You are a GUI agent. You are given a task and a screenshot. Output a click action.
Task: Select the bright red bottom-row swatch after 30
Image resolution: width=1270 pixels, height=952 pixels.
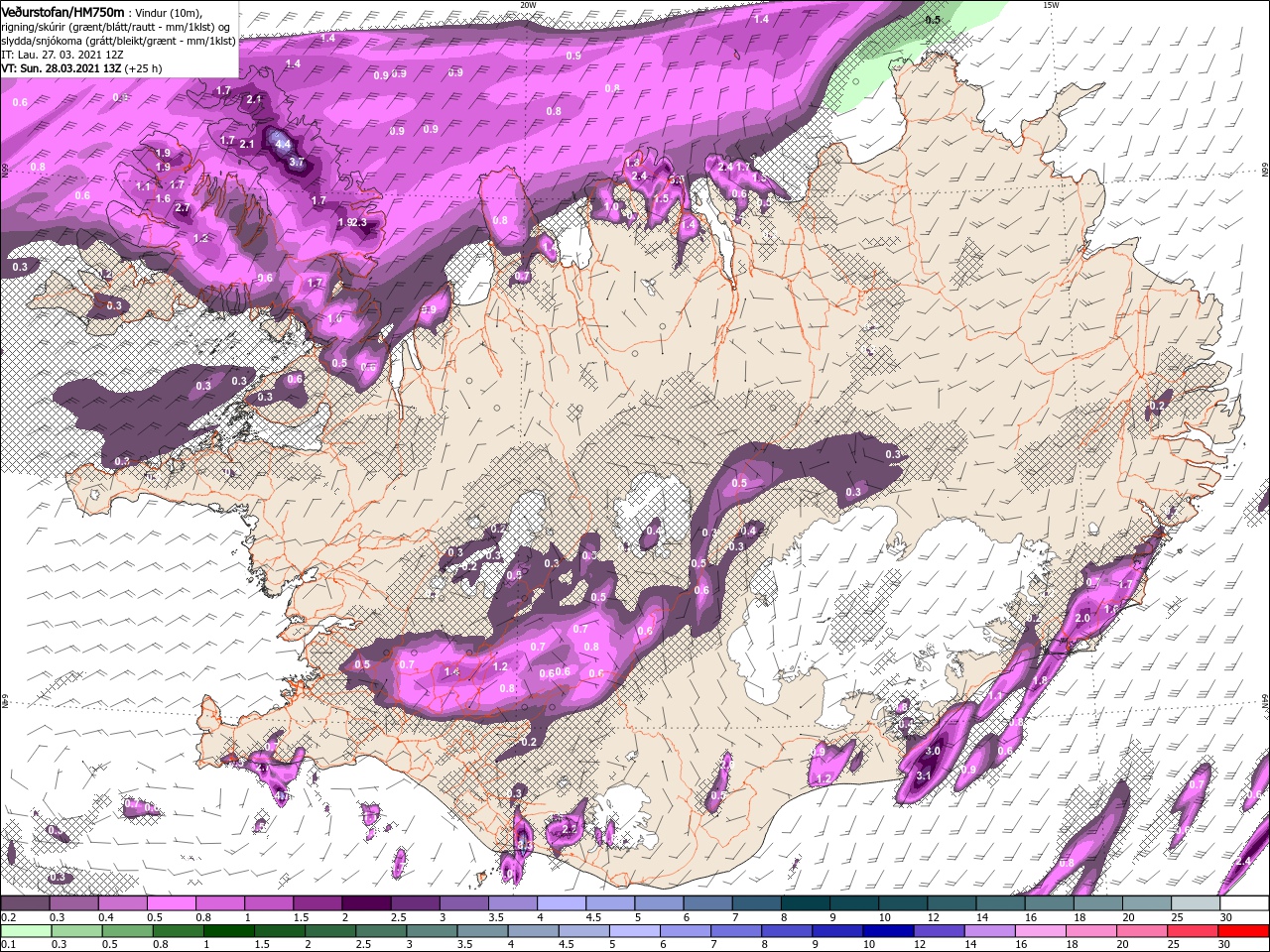click(x=1245, y=931)
